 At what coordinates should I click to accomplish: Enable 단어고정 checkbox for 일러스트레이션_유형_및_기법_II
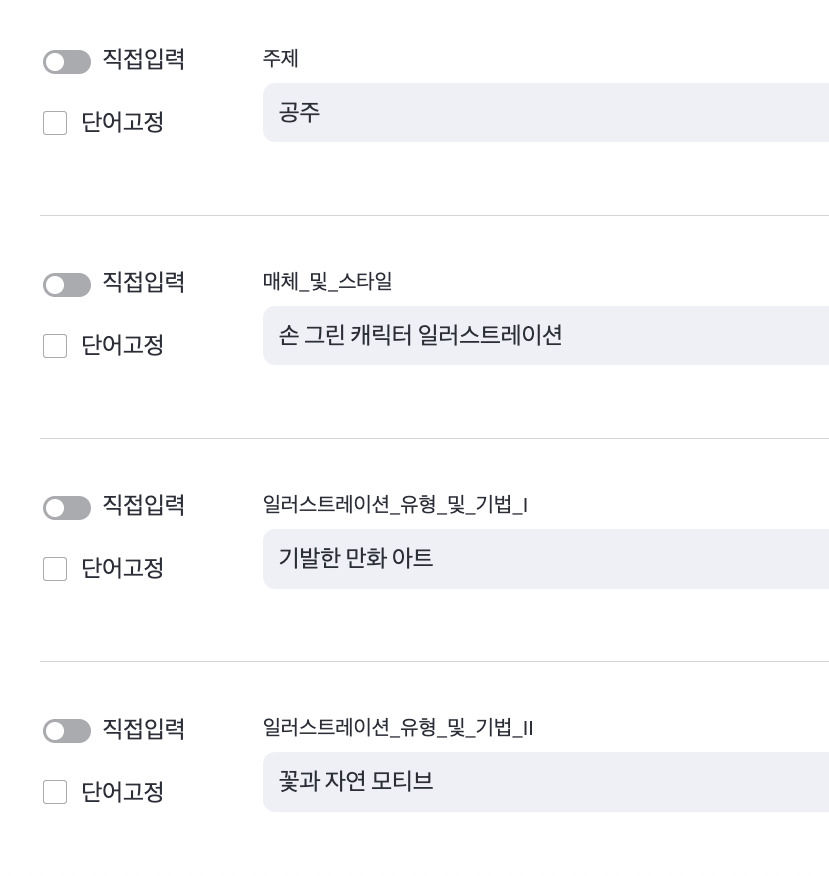[55, 792]
